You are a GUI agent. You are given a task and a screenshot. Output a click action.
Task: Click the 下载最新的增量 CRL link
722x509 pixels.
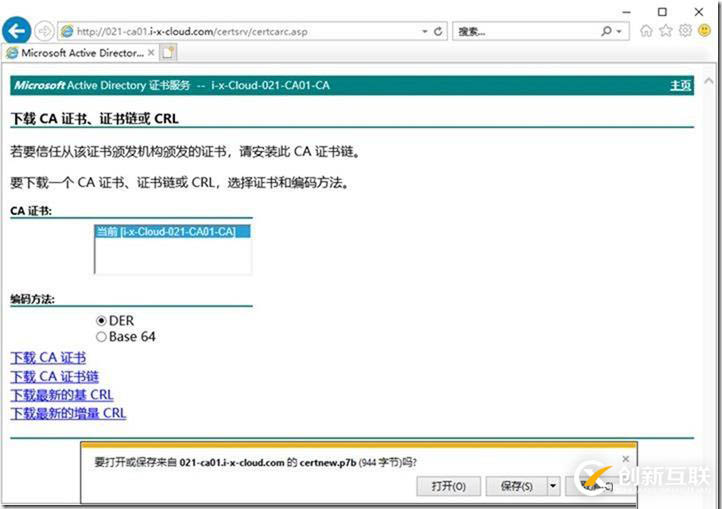coord(68,414)
